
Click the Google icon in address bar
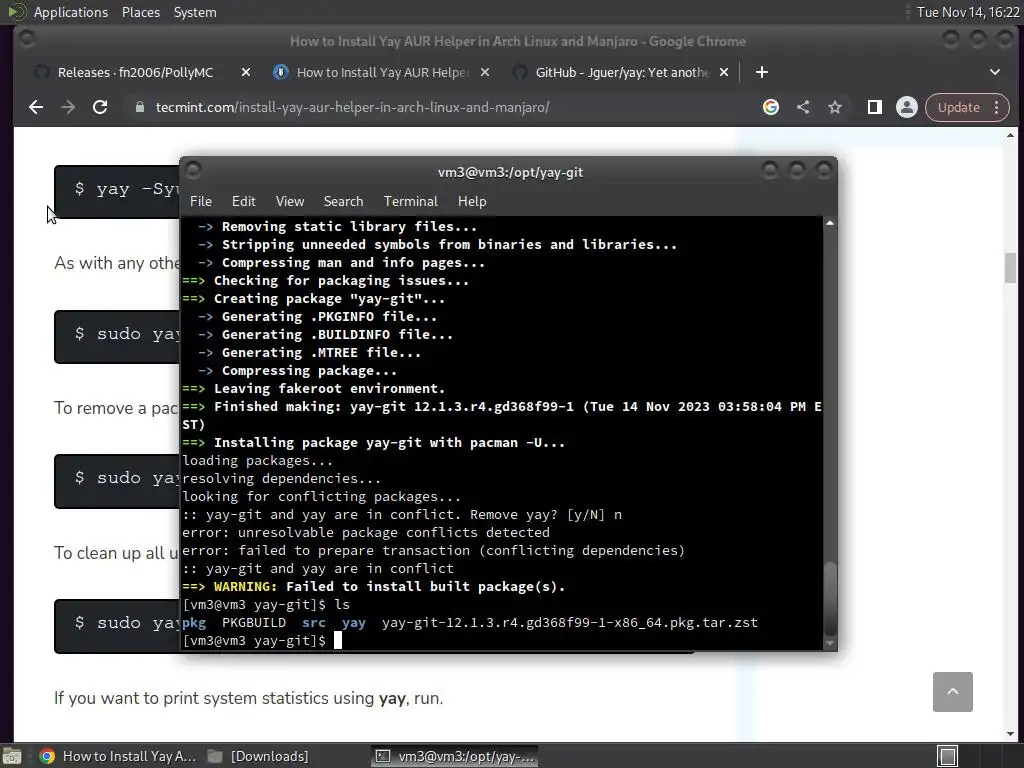(771, 107)
